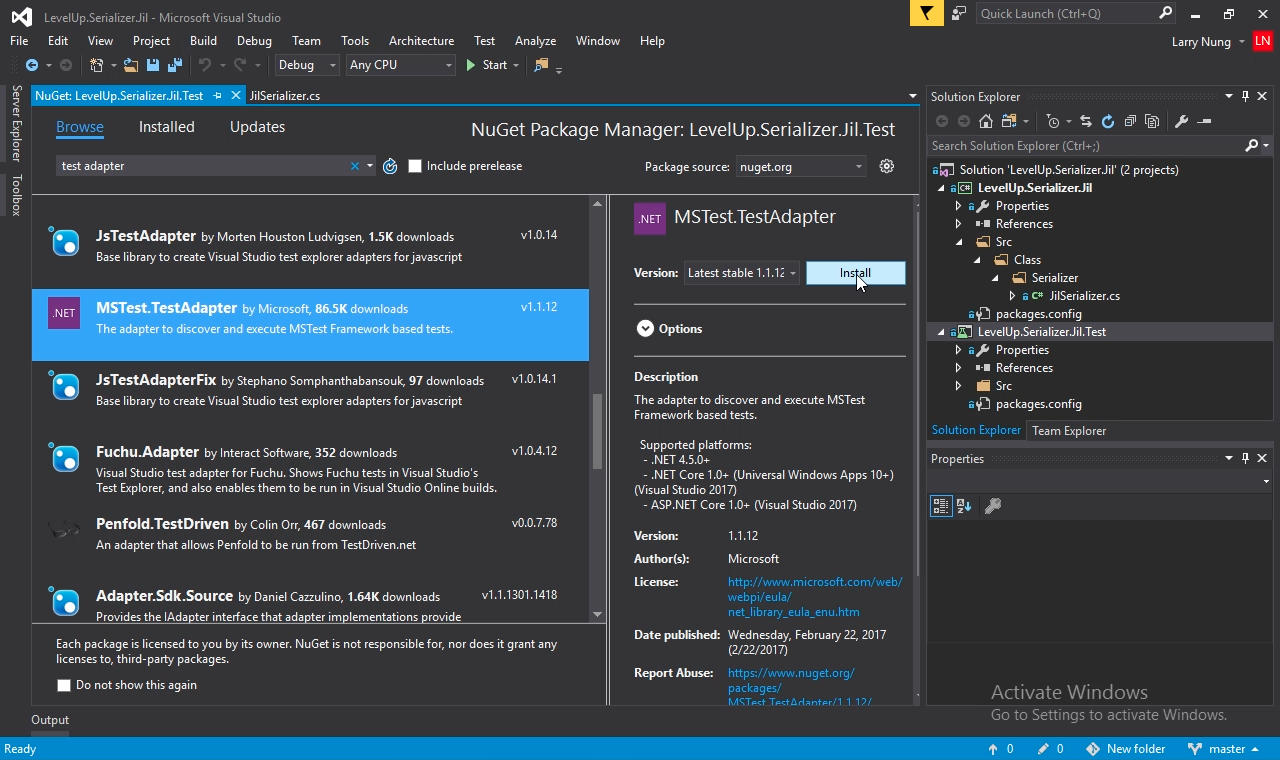Click the Property Pages wrench in Properties

click(x=993, y=506)
